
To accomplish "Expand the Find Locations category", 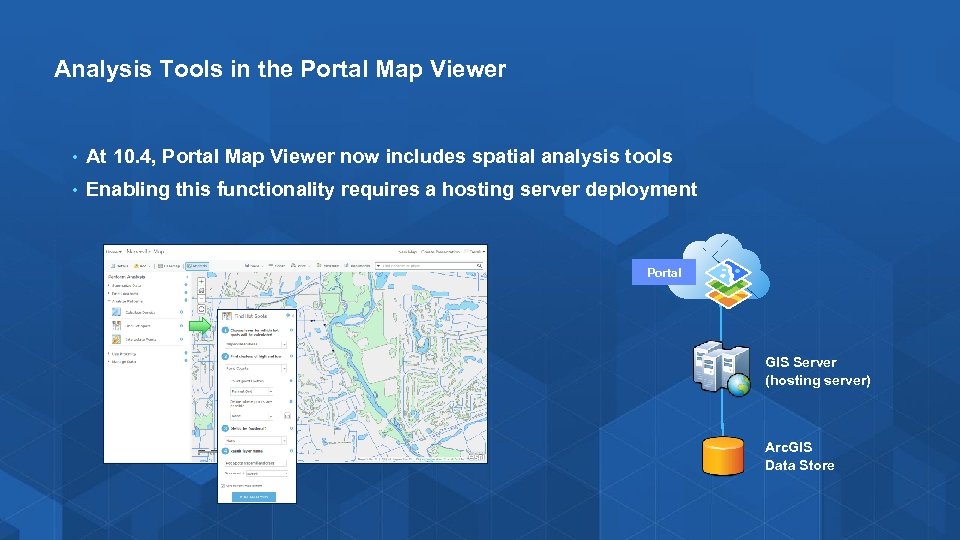I will pyautogui.click(x=124, y=294).
